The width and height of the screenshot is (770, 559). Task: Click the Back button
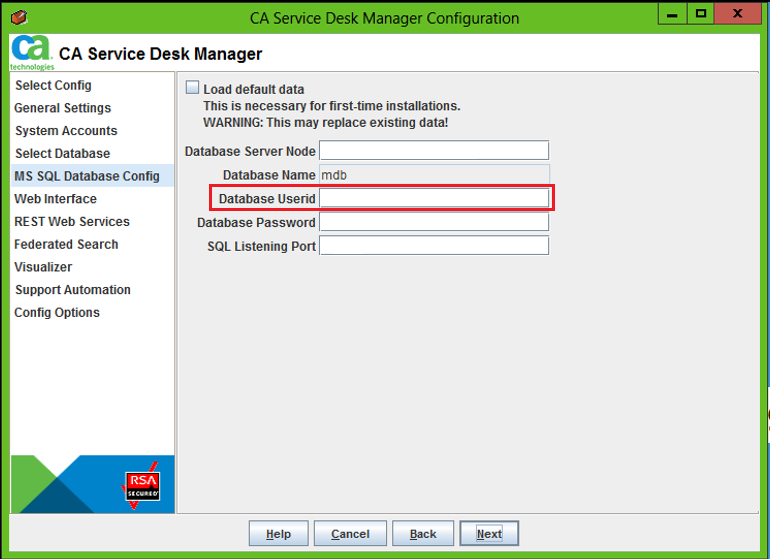pos(423,533)
